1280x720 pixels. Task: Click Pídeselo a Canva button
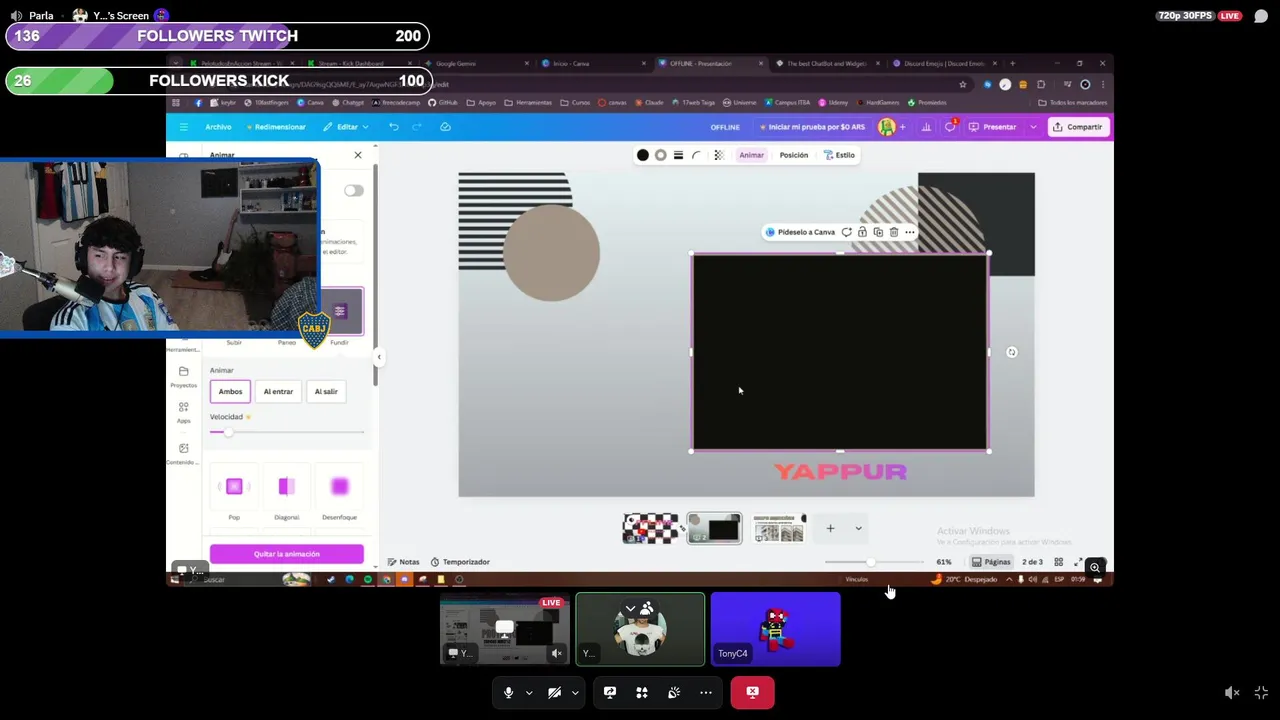coord(800,232)
